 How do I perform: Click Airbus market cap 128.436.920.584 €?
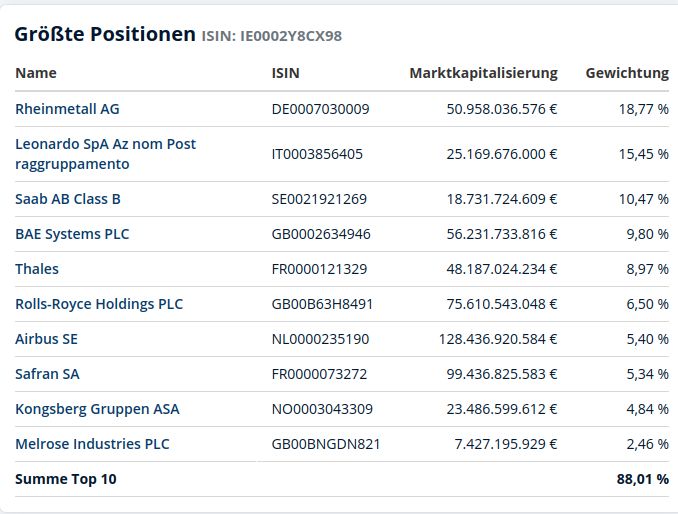(x=498, y=339)
